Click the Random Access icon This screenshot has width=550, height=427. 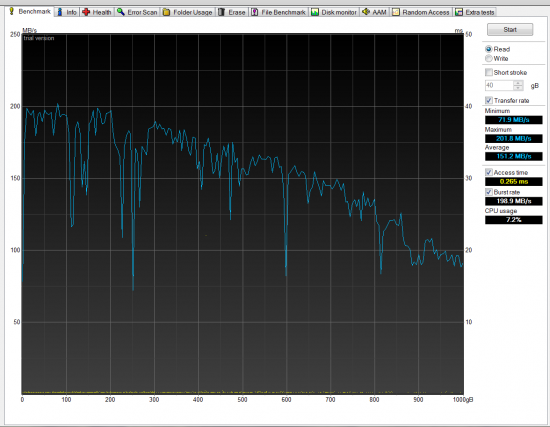(x=396, y=12)
